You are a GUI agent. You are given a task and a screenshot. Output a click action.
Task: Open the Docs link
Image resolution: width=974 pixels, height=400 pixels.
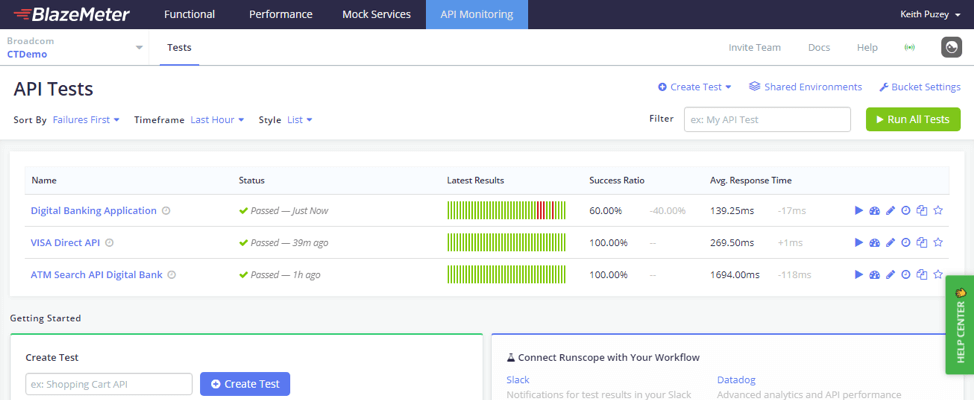[819, 48]
